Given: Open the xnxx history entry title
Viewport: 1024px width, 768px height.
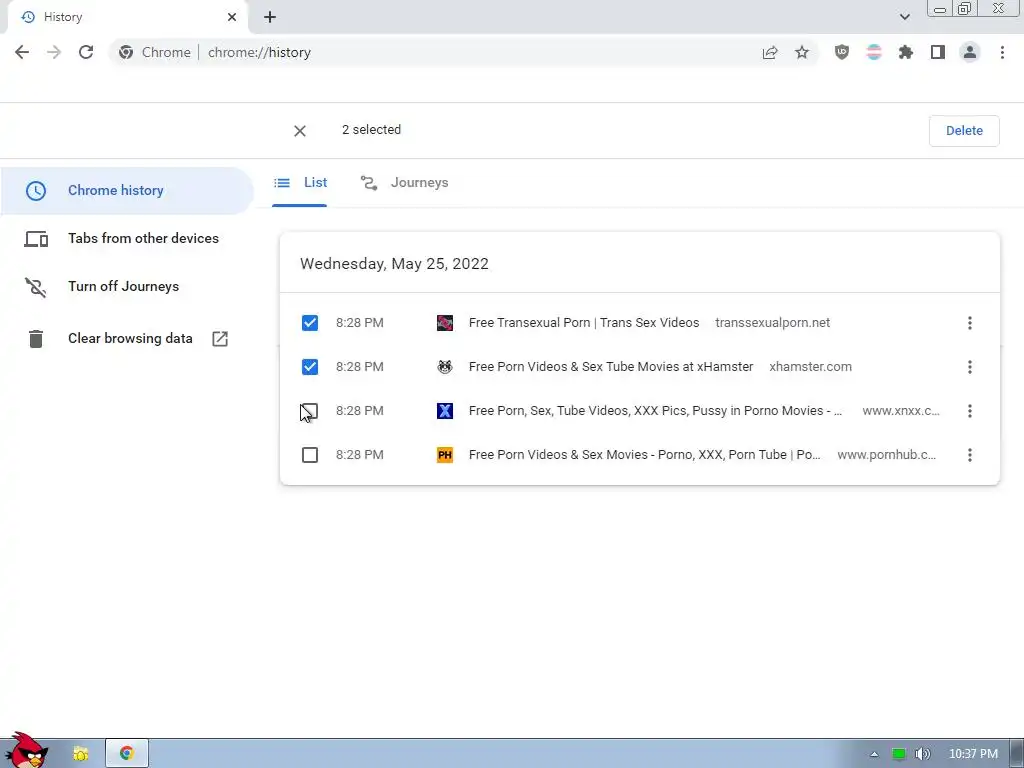Looking at the screenshot, I should point(655,411).
